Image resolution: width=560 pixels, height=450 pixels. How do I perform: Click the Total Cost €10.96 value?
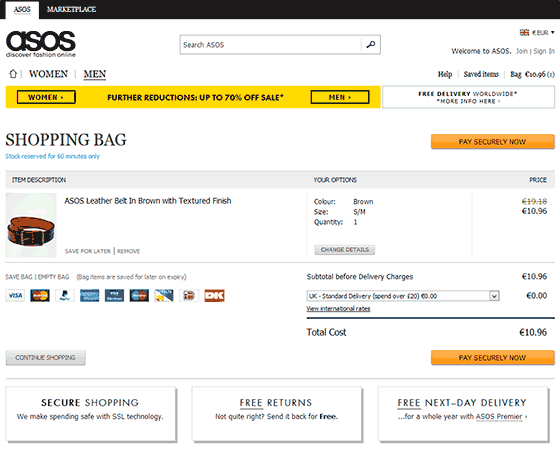pyautogui.click(x=533, y=332)
